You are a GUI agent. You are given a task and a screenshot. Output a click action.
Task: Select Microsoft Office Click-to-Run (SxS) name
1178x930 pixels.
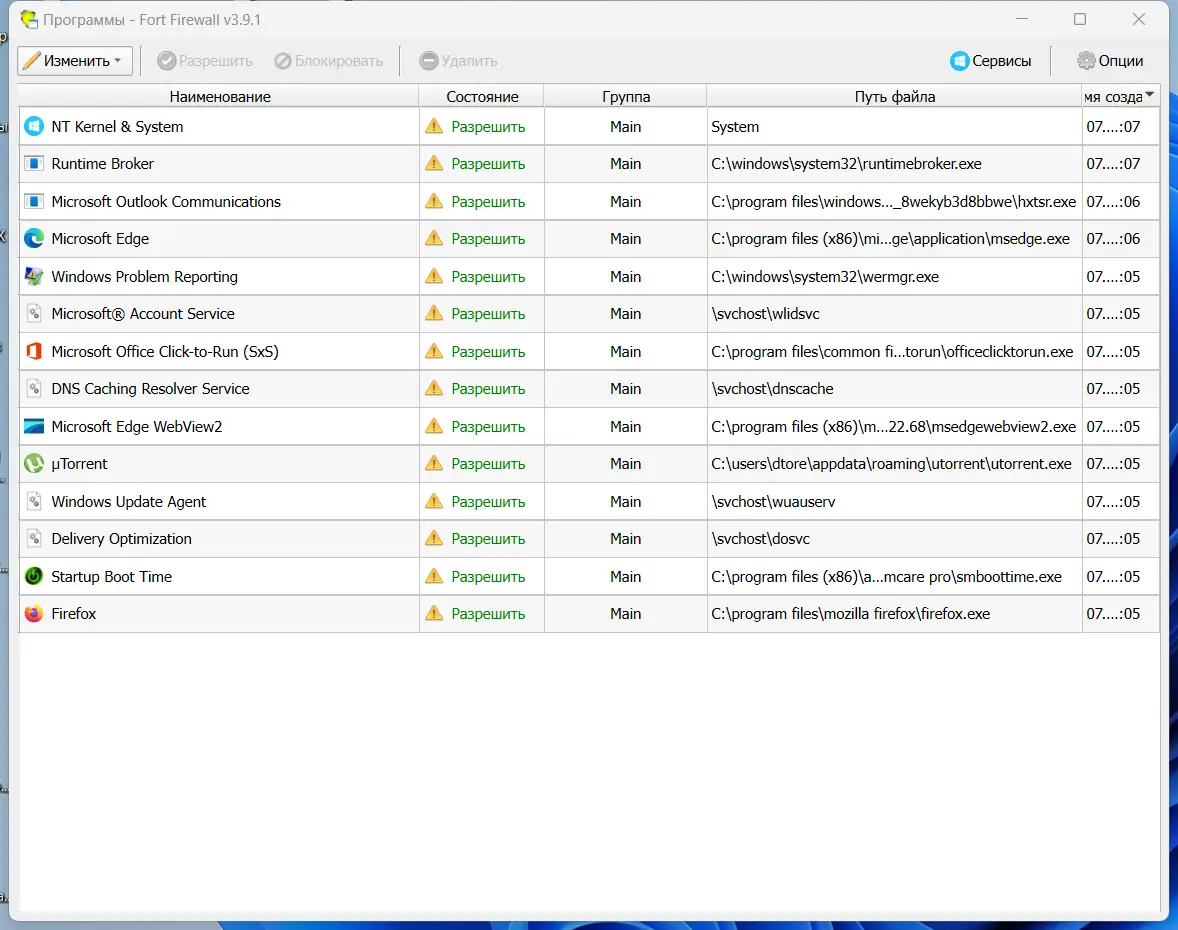click(x=165, y=352)
